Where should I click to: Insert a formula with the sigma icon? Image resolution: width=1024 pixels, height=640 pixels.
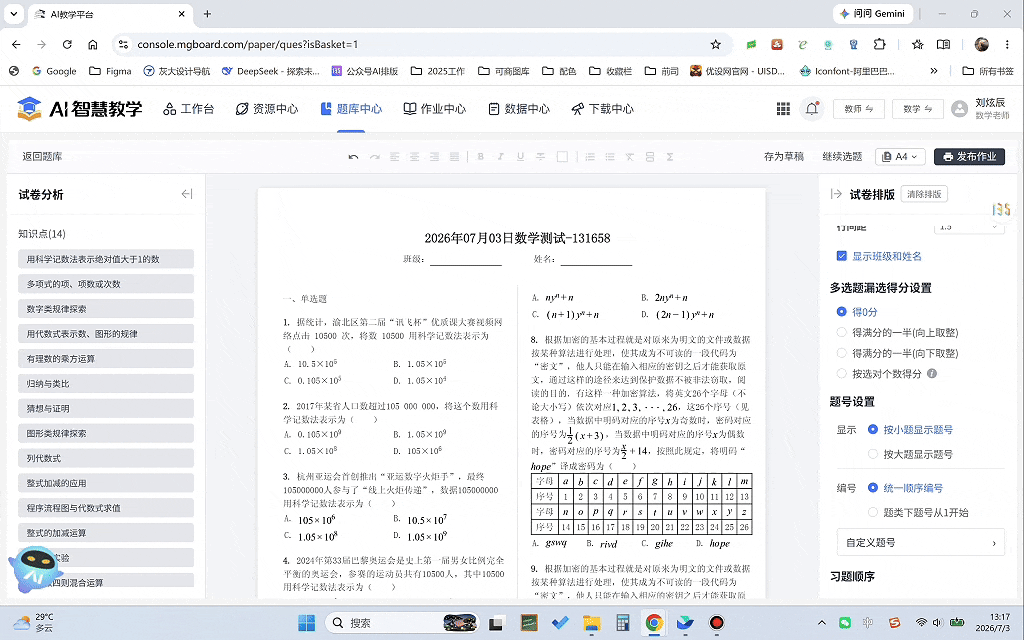(x=670, y=157)
